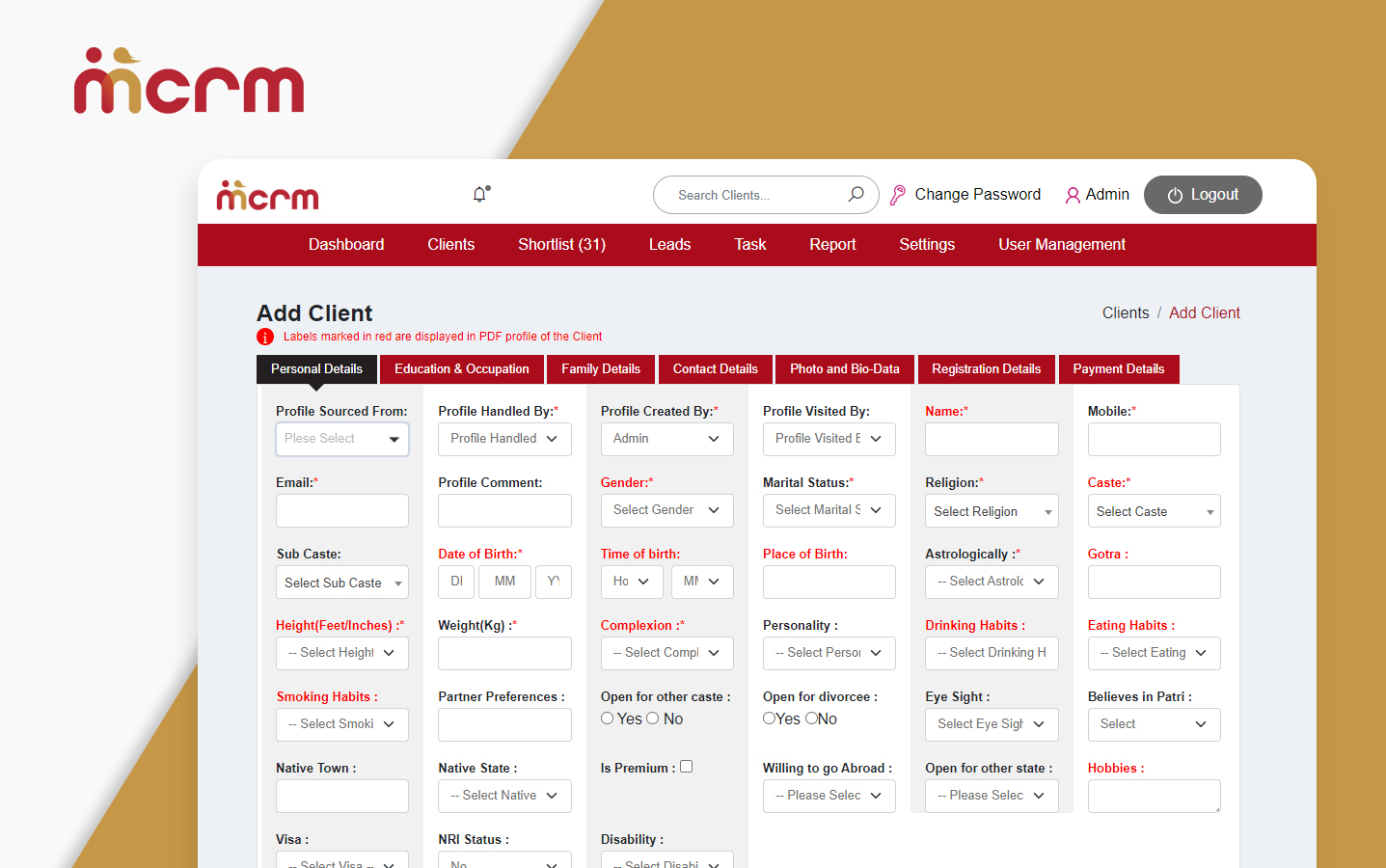Image resolution: width=1386 pixels, height=868 pixels.
Task: Open the User Management section
Action: pos(1061,244)
